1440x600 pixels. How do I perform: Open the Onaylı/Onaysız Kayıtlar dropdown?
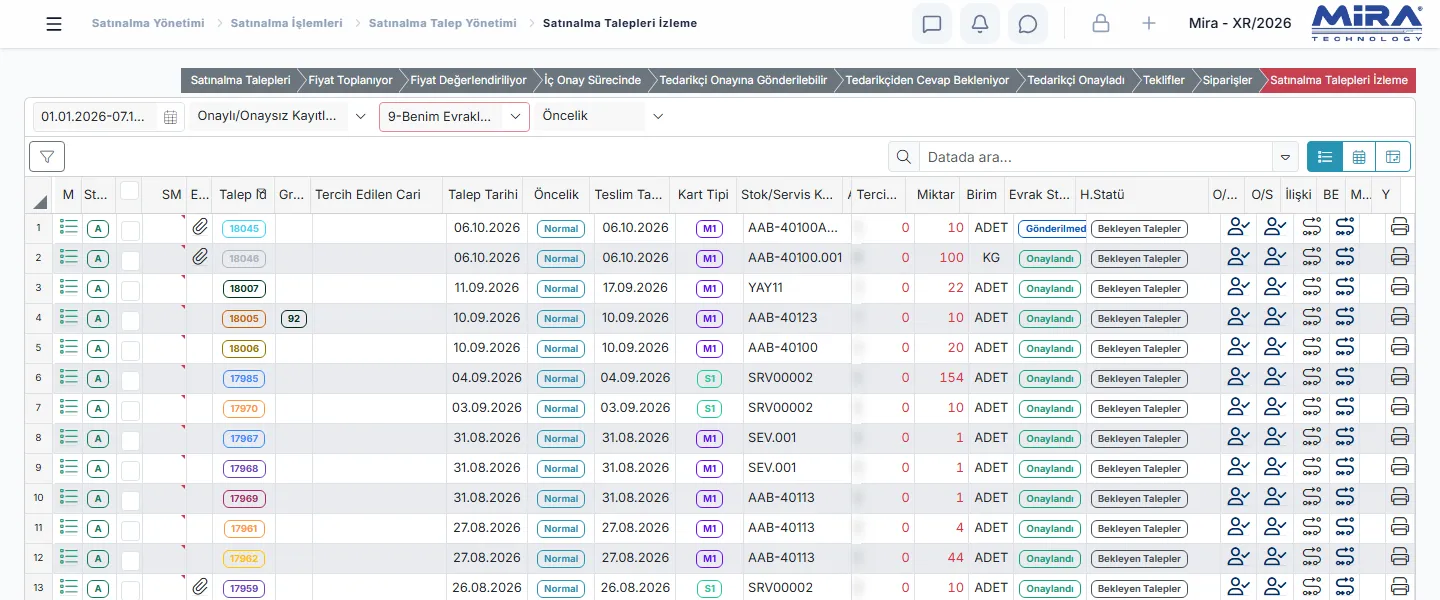[281, 116]
